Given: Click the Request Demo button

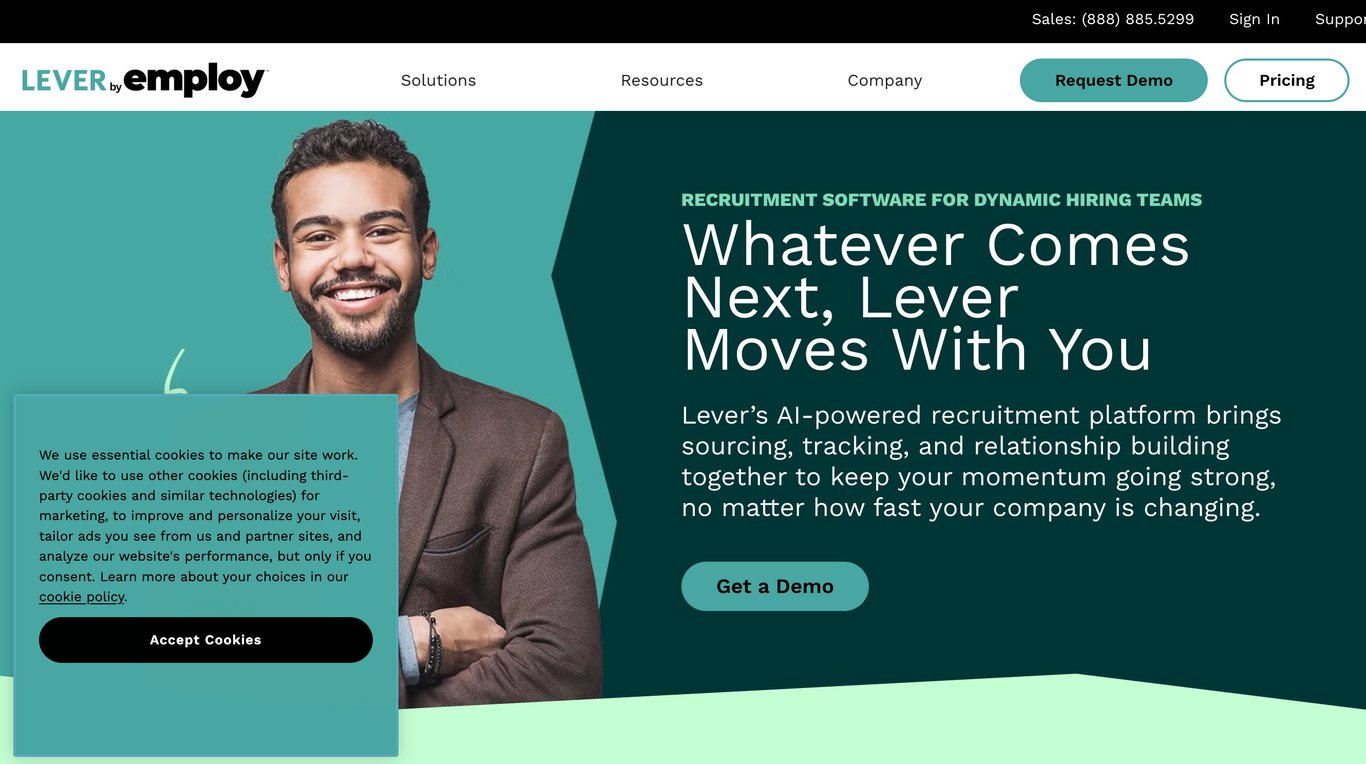Looking at the screenshot, I should pos(1114,80).
